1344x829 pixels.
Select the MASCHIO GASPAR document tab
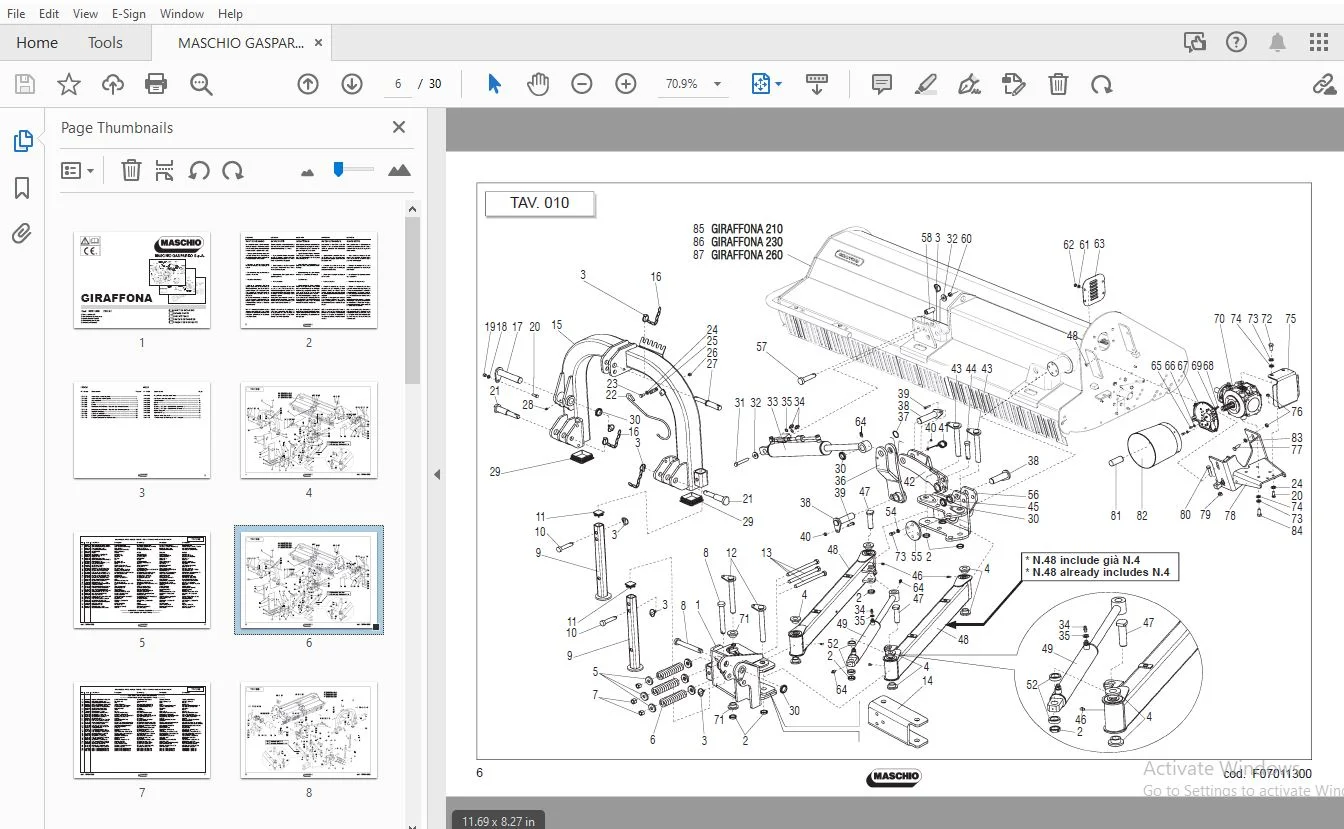point(241,43)
